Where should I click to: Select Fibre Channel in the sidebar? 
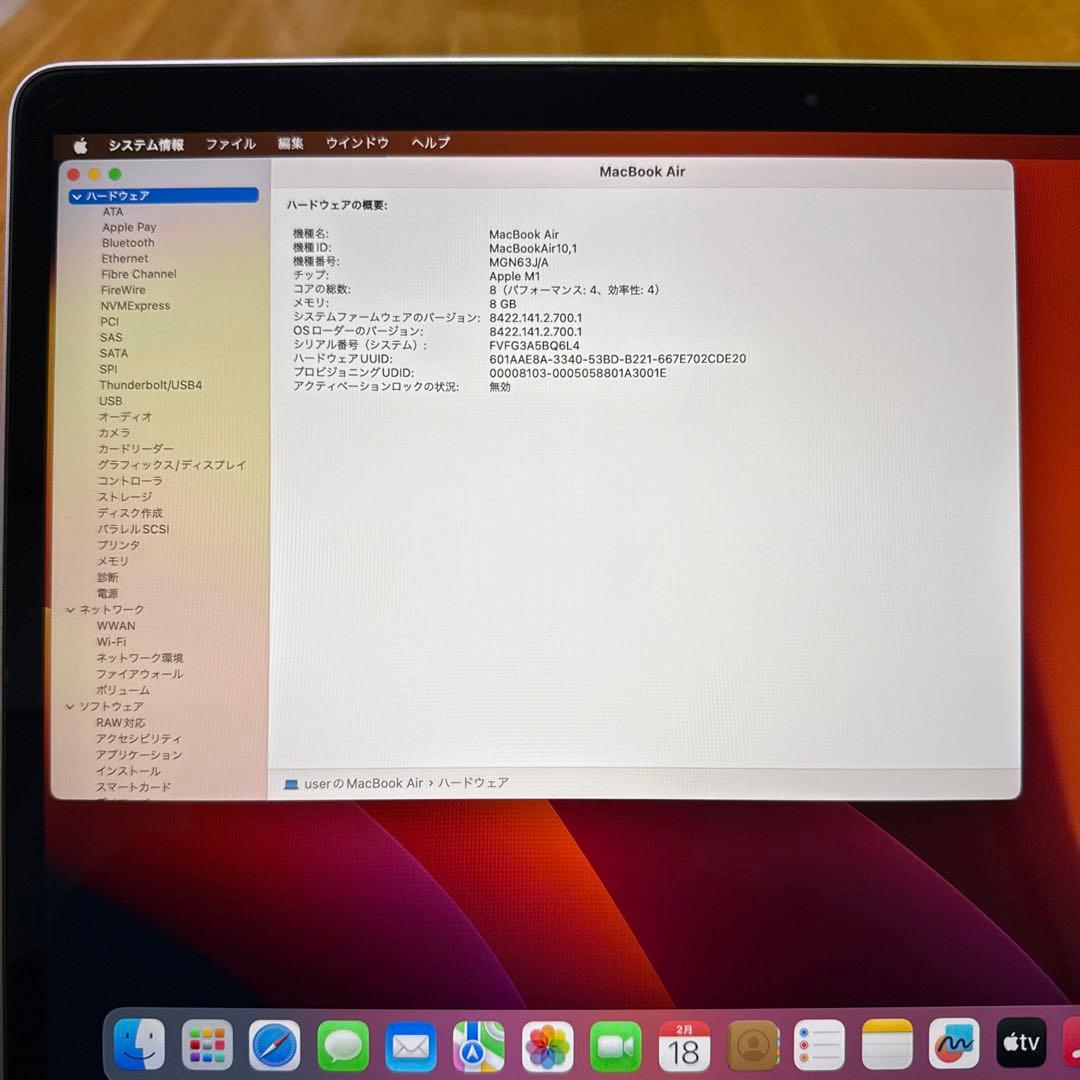139,274
